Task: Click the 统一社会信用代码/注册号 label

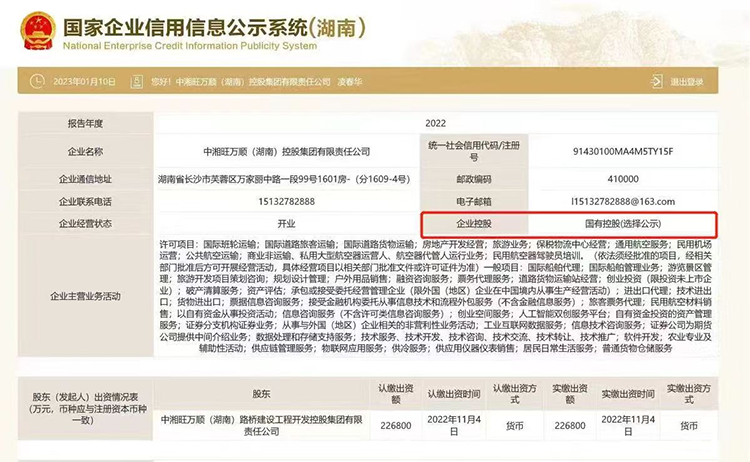Action: click(474, 151)
